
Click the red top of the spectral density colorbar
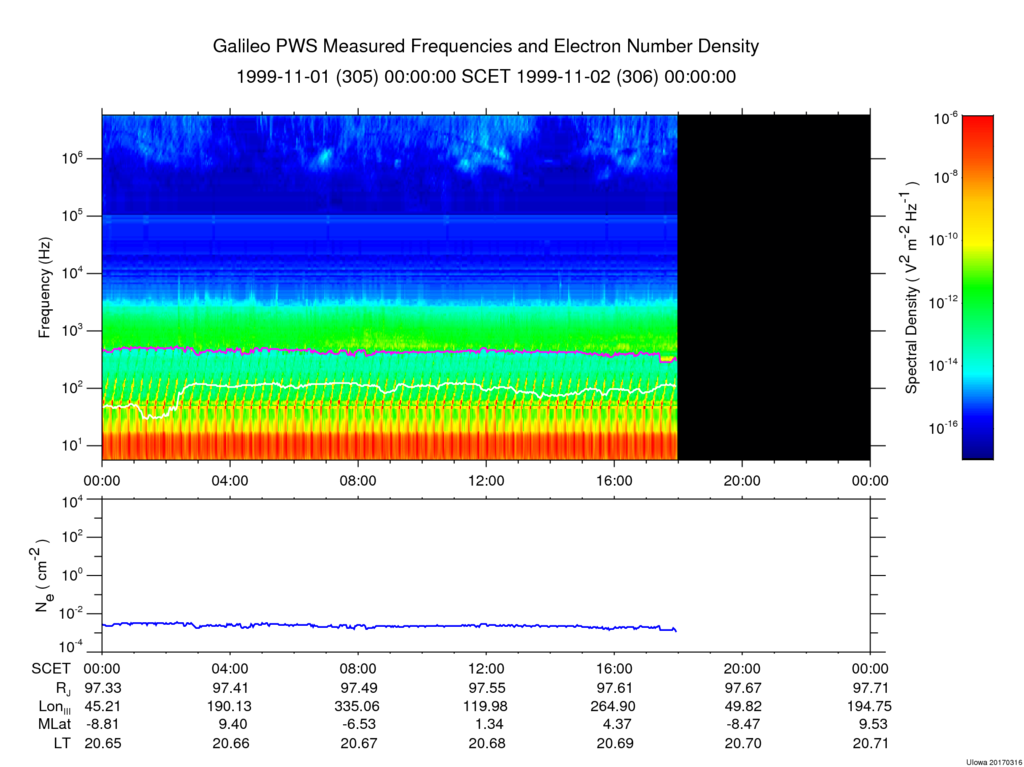(x=978, y=124)
